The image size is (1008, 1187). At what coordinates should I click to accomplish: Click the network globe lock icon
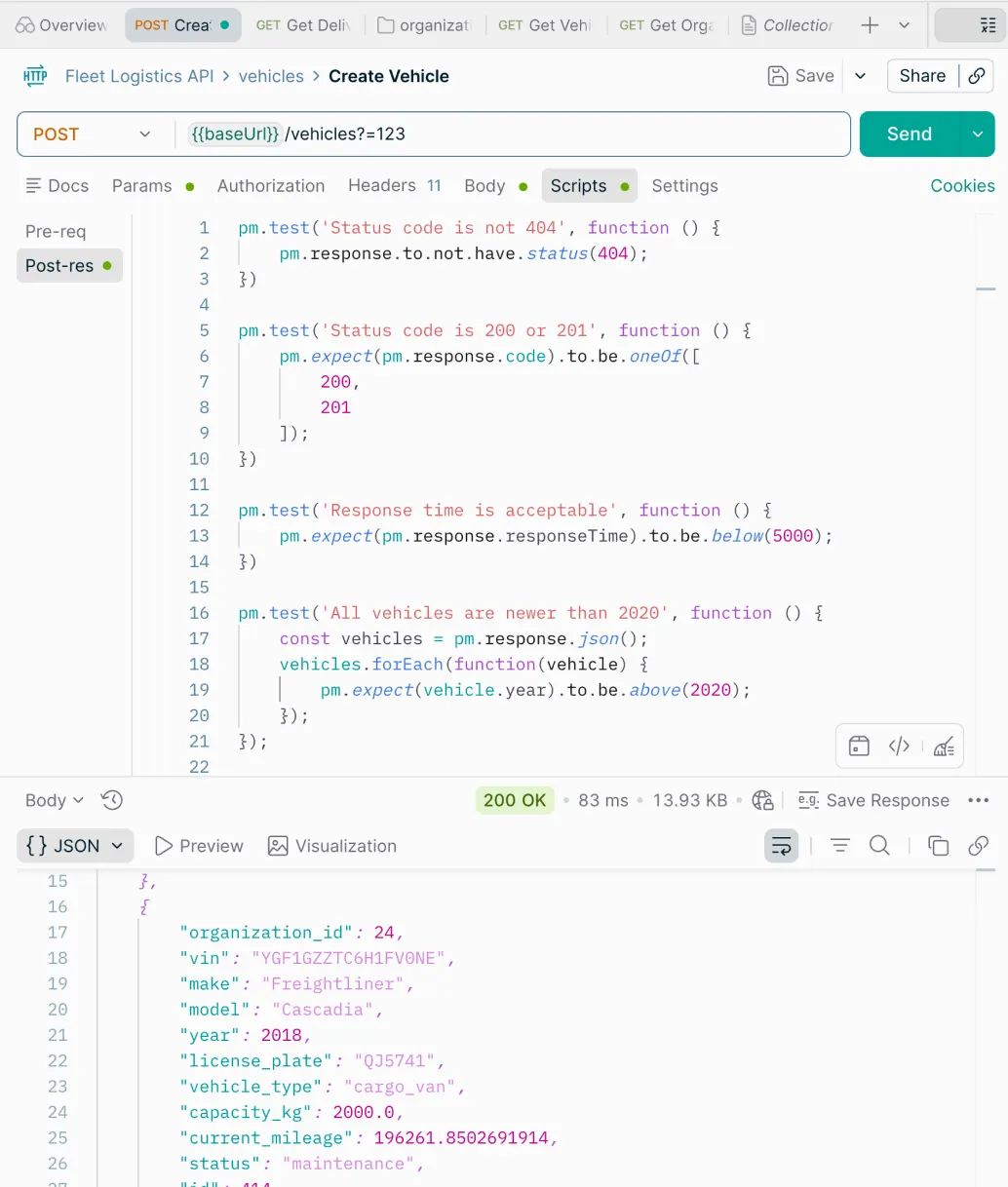coord(763,800)
